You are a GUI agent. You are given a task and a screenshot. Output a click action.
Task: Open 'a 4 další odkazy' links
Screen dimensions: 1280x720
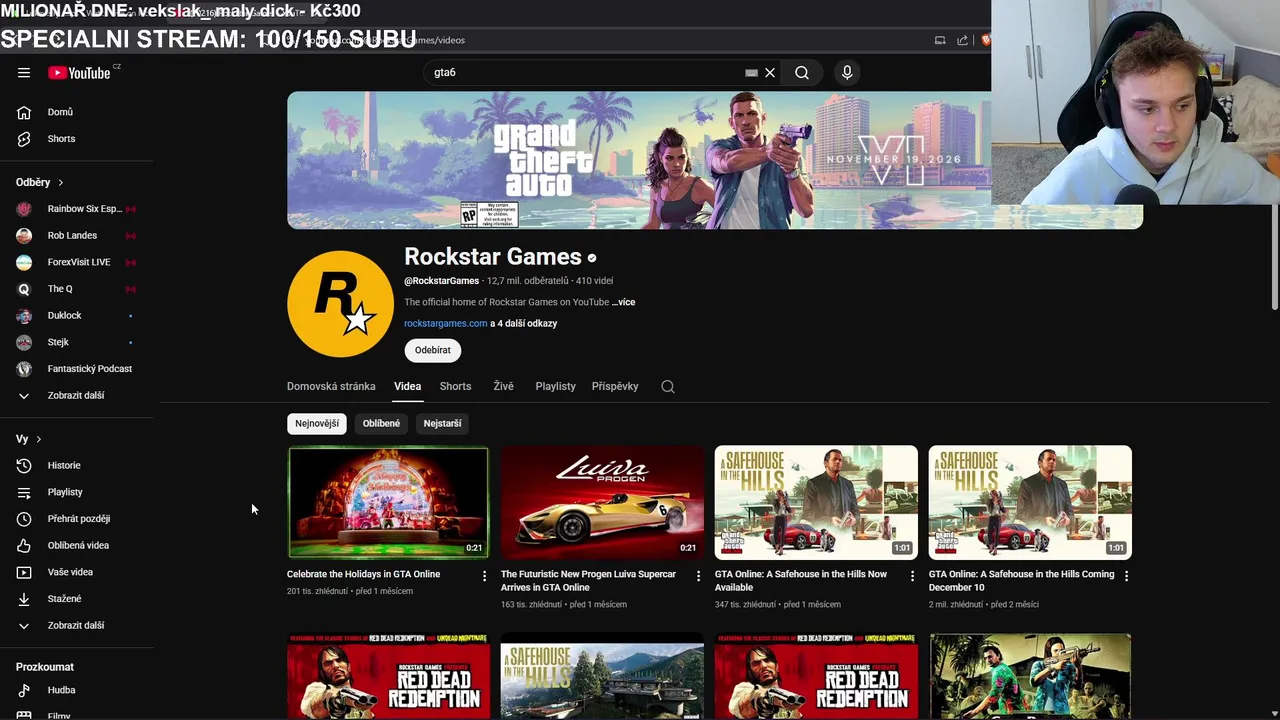(524, 324)
